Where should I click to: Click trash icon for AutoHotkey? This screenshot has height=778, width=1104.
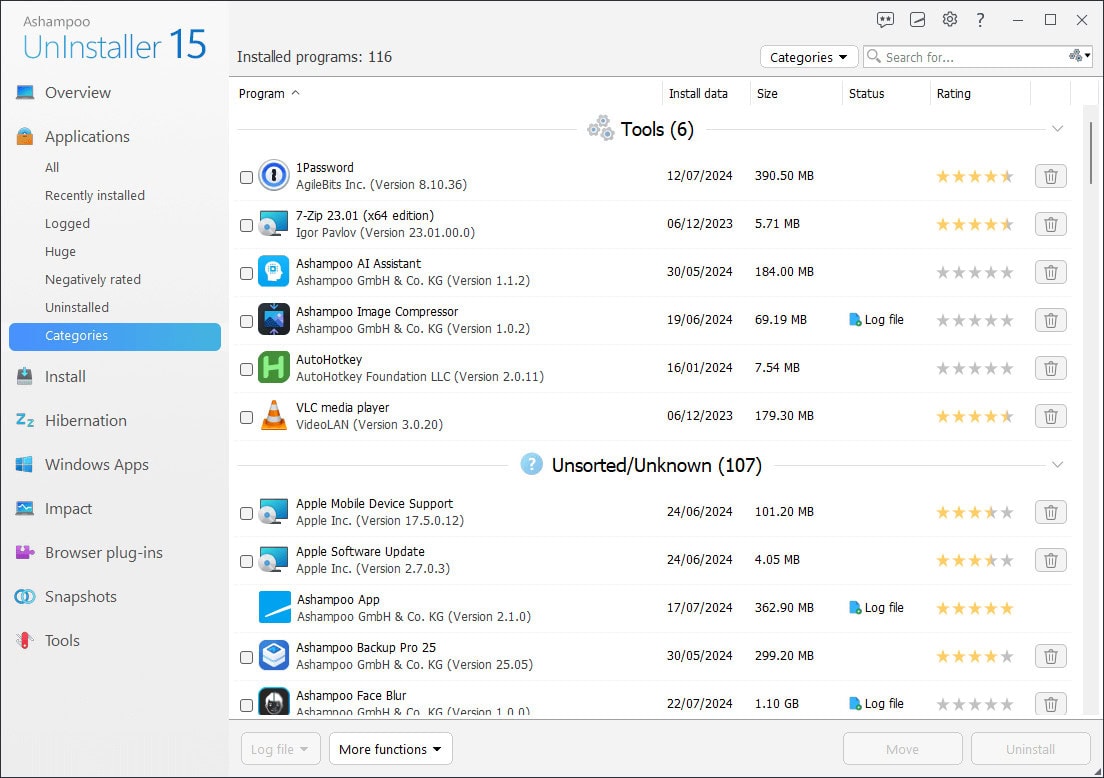(1050, 368)
